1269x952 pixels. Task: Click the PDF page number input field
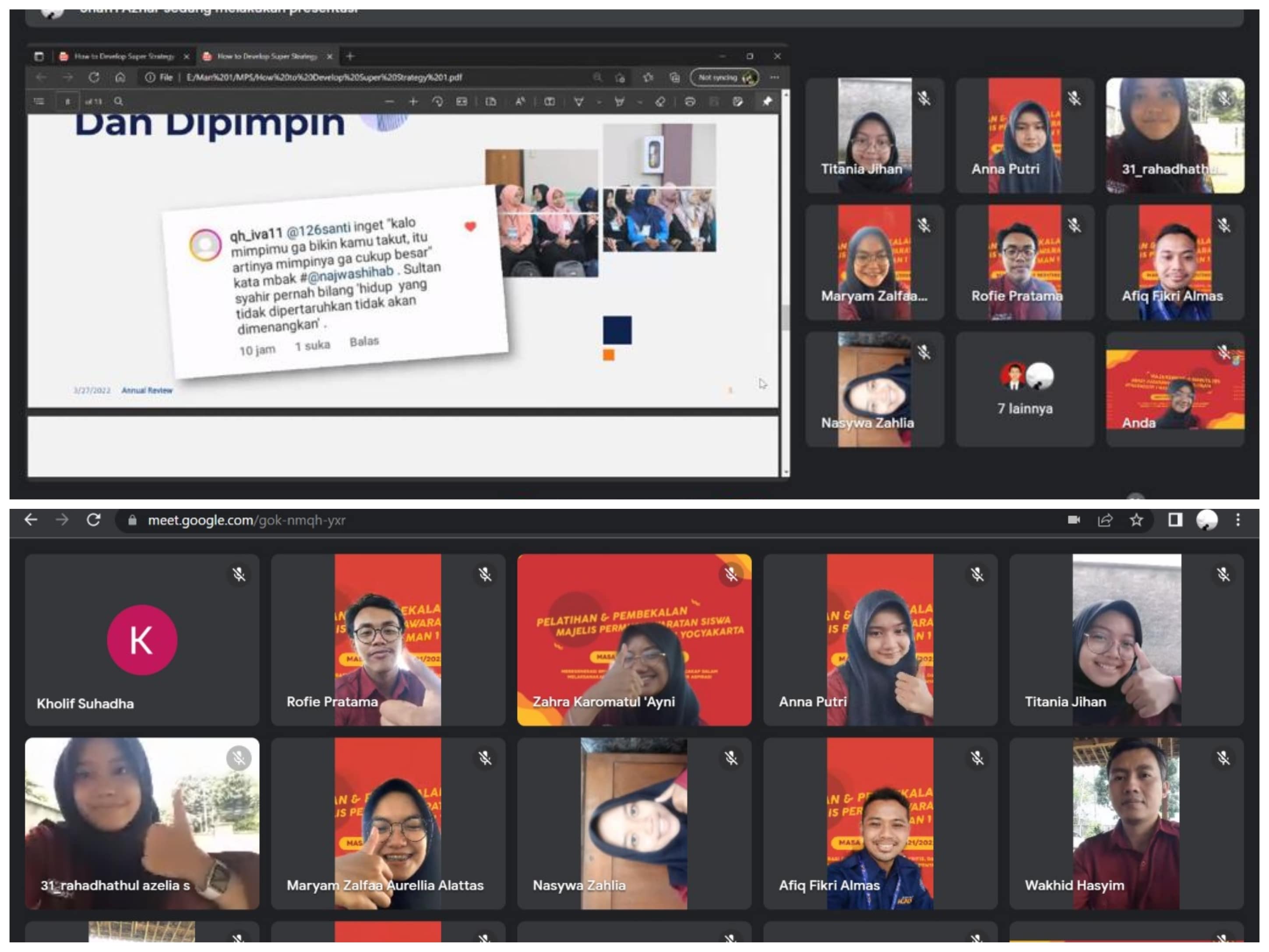pos(68,102)
